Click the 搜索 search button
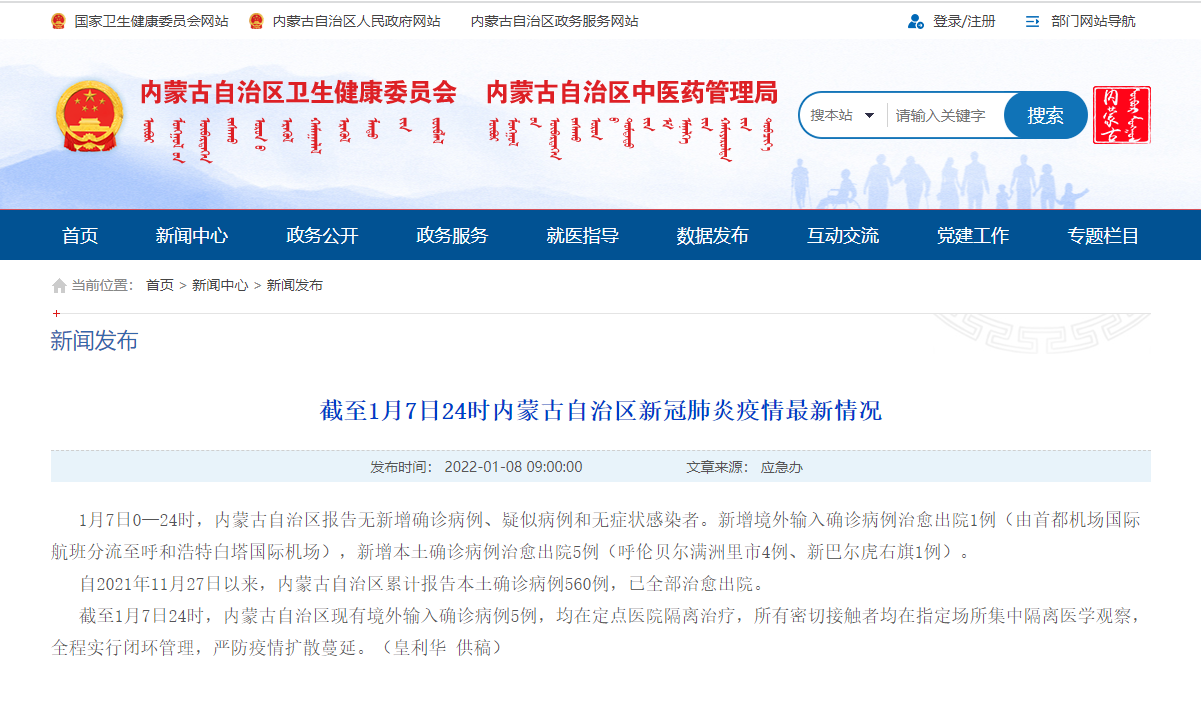The height and width of the screenshot is (718, 1201). click(1045, 115)
